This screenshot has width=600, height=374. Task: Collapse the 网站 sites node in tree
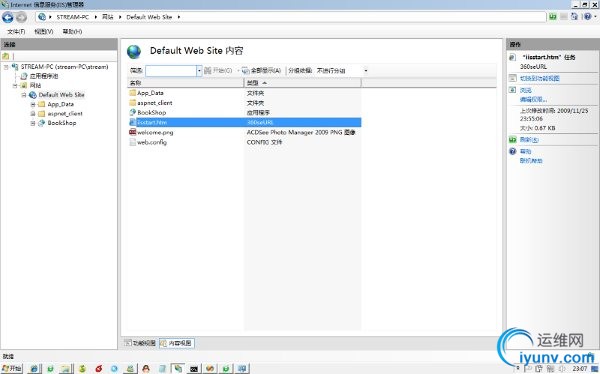15,85
